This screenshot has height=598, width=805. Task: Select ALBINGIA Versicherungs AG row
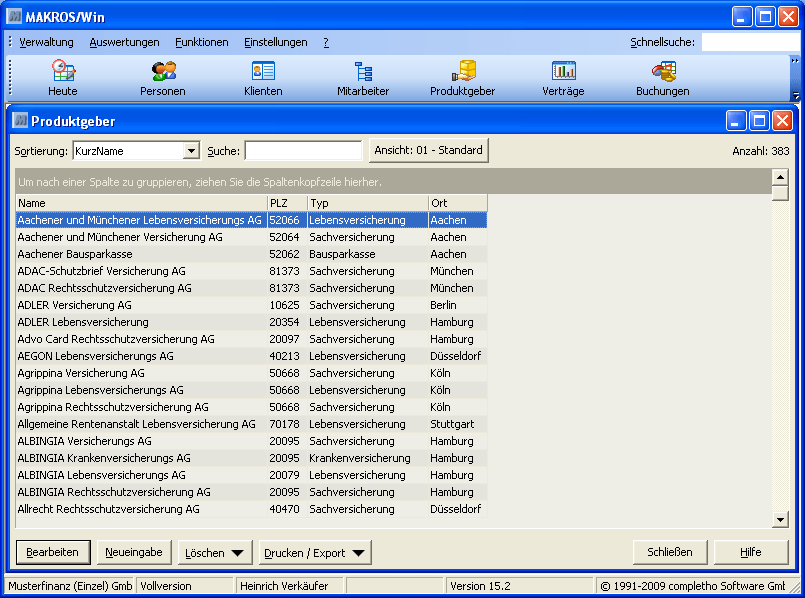coord(251,441)
